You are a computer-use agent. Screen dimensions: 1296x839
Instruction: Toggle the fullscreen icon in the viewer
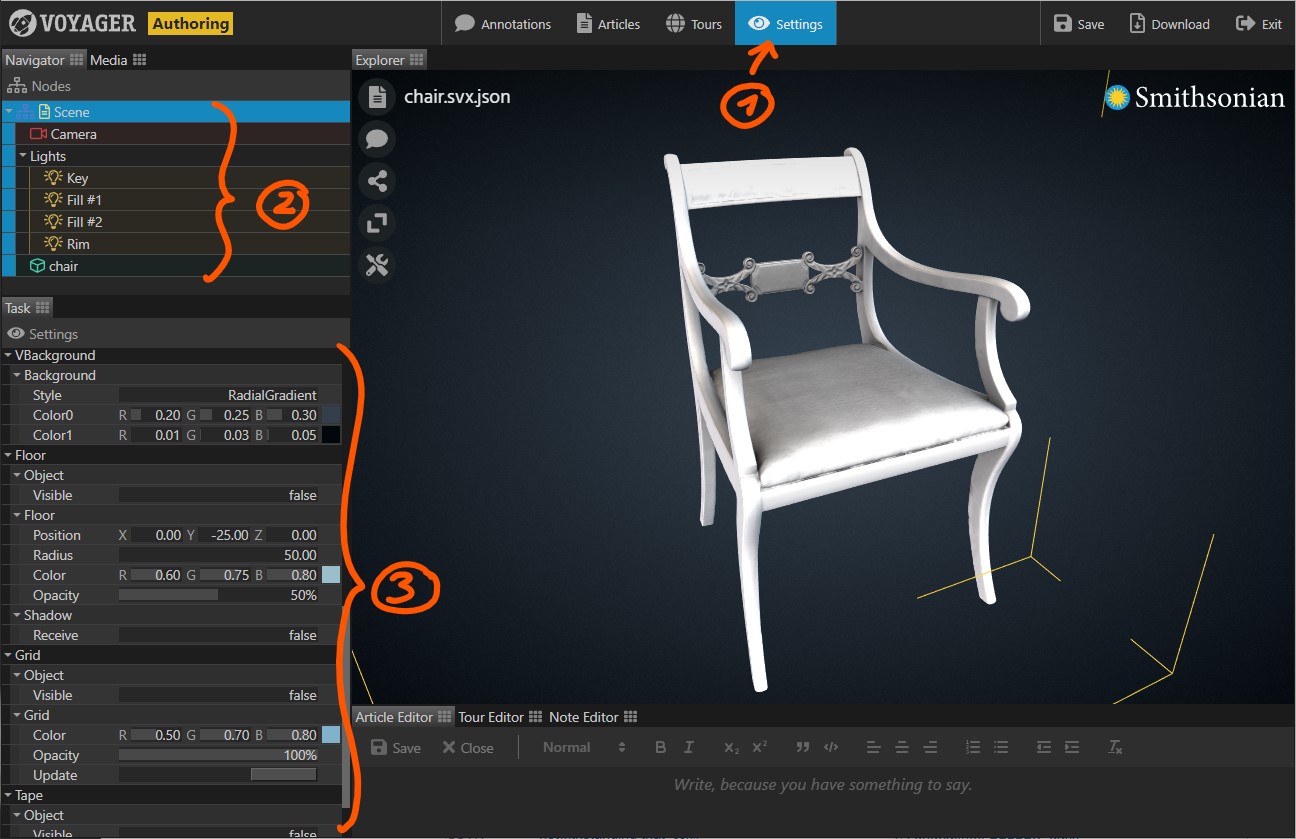[377, 223]
